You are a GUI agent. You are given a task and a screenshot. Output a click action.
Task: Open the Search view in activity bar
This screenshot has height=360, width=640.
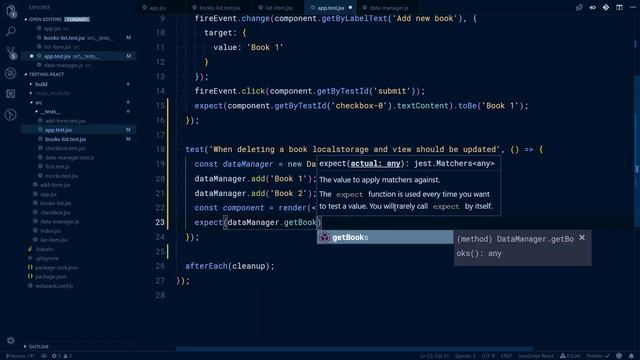(11, 31)
